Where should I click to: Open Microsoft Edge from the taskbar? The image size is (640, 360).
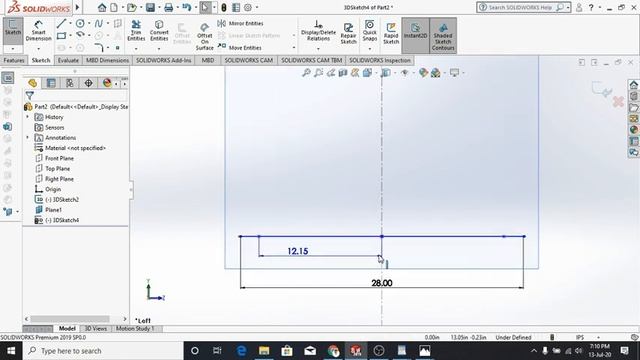(241, 351)
